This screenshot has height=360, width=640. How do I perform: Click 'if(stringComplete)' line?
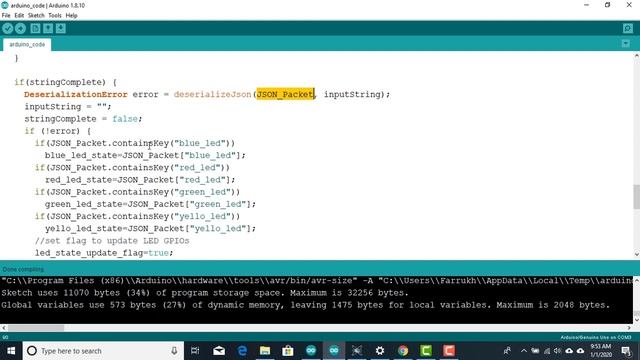[65, 82]
